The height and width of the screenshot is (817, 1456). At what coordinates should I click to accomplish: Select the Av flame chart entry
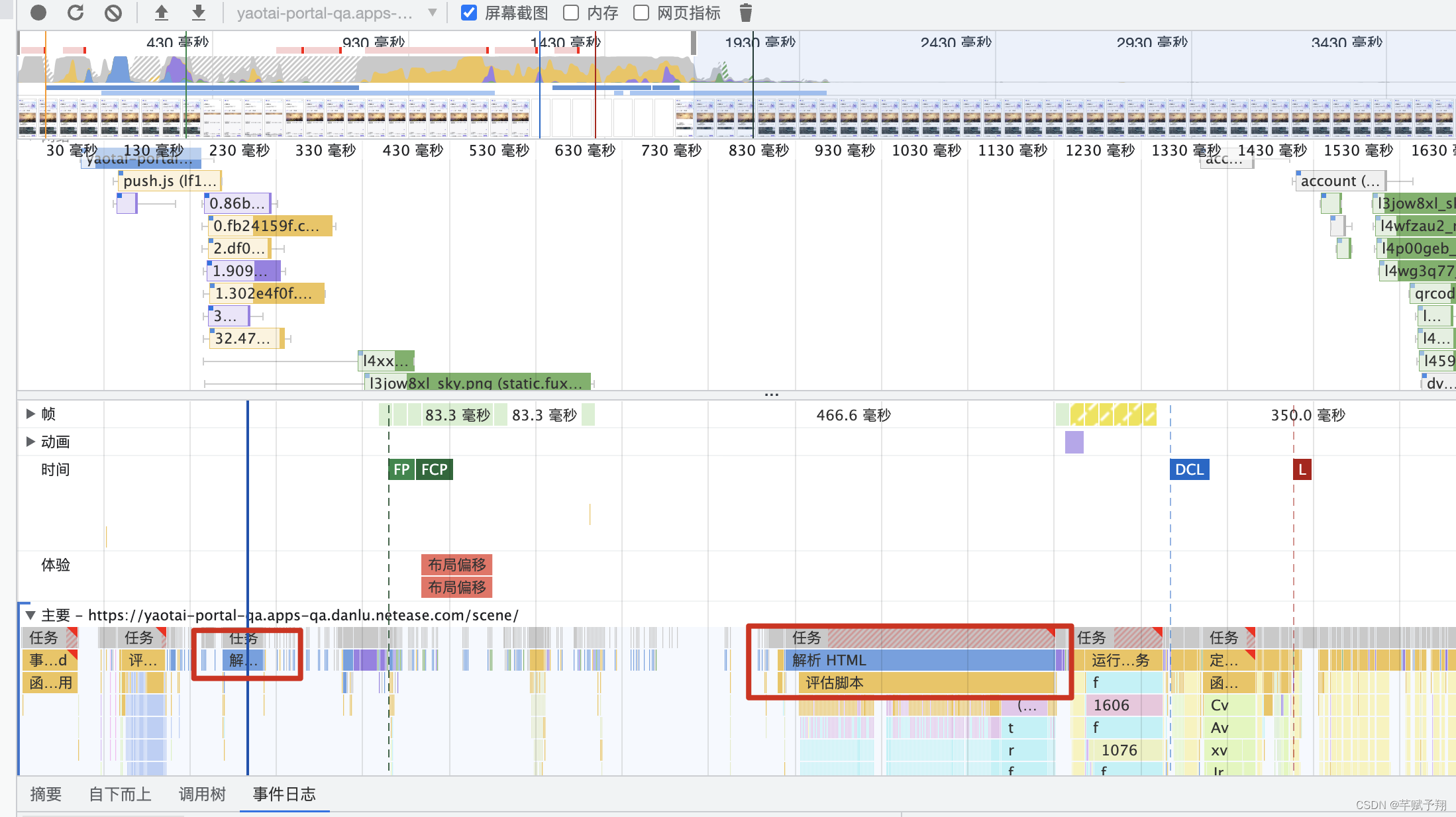click(x=1229, y=728)
